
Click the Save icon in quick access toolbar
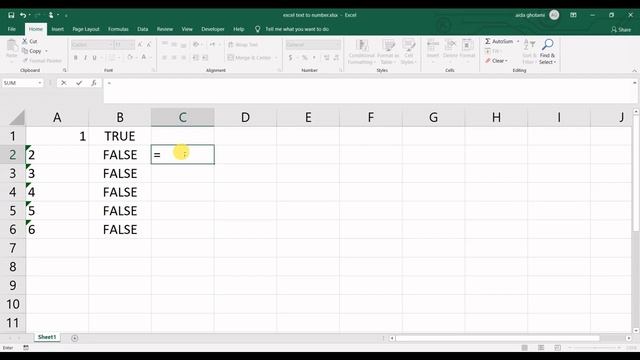click(11, 15)
